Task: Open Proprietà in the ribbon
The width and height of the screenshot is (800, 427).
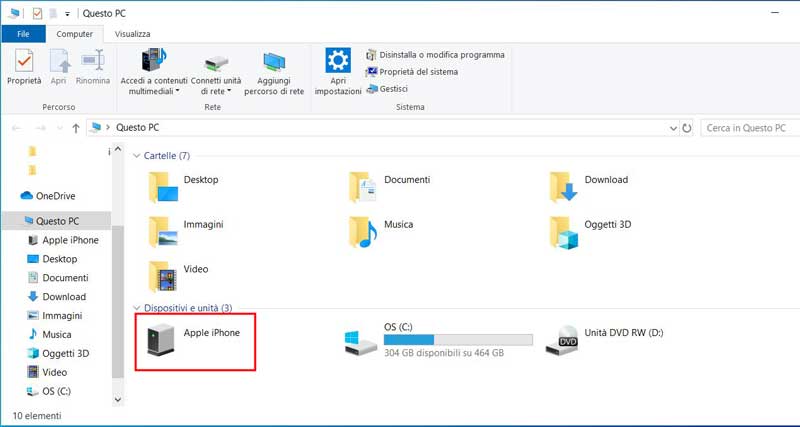Action: tap(24, 67)
